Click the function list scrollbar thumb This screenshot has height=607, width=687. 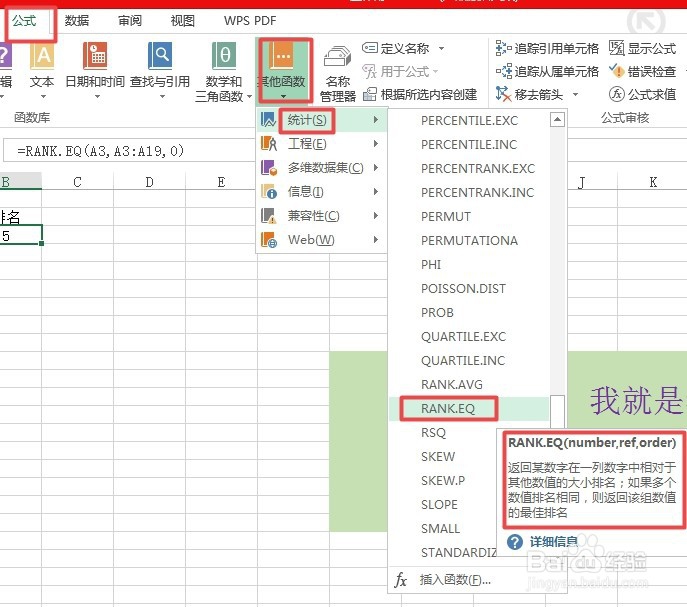click(557, 411)
